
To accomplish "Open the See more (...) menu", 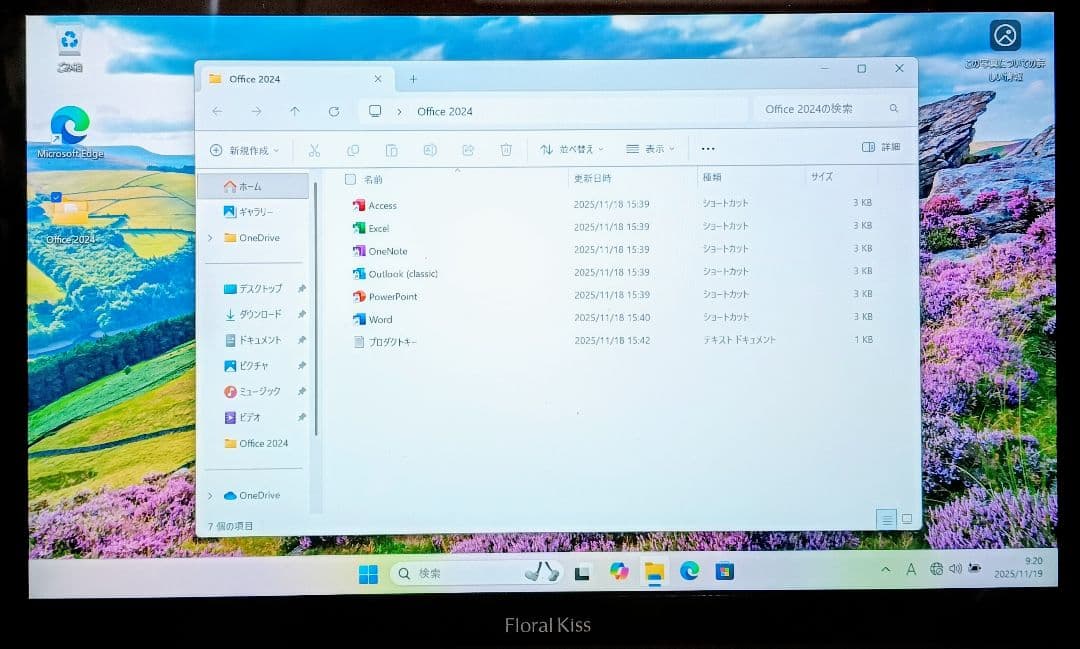I will (x=708, y=148).
